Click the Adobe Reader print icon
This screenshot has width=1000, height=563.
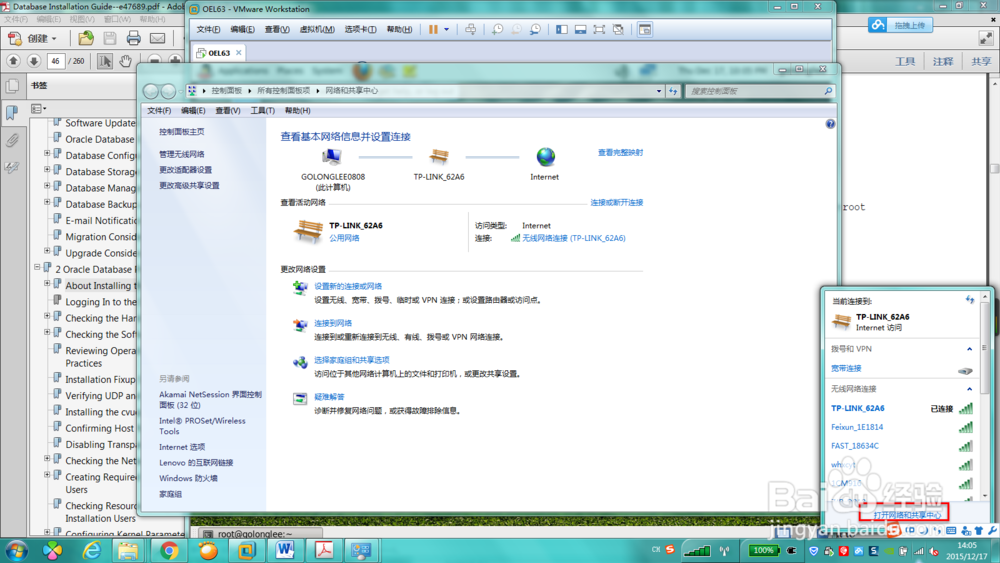click(x=133, y=38)
